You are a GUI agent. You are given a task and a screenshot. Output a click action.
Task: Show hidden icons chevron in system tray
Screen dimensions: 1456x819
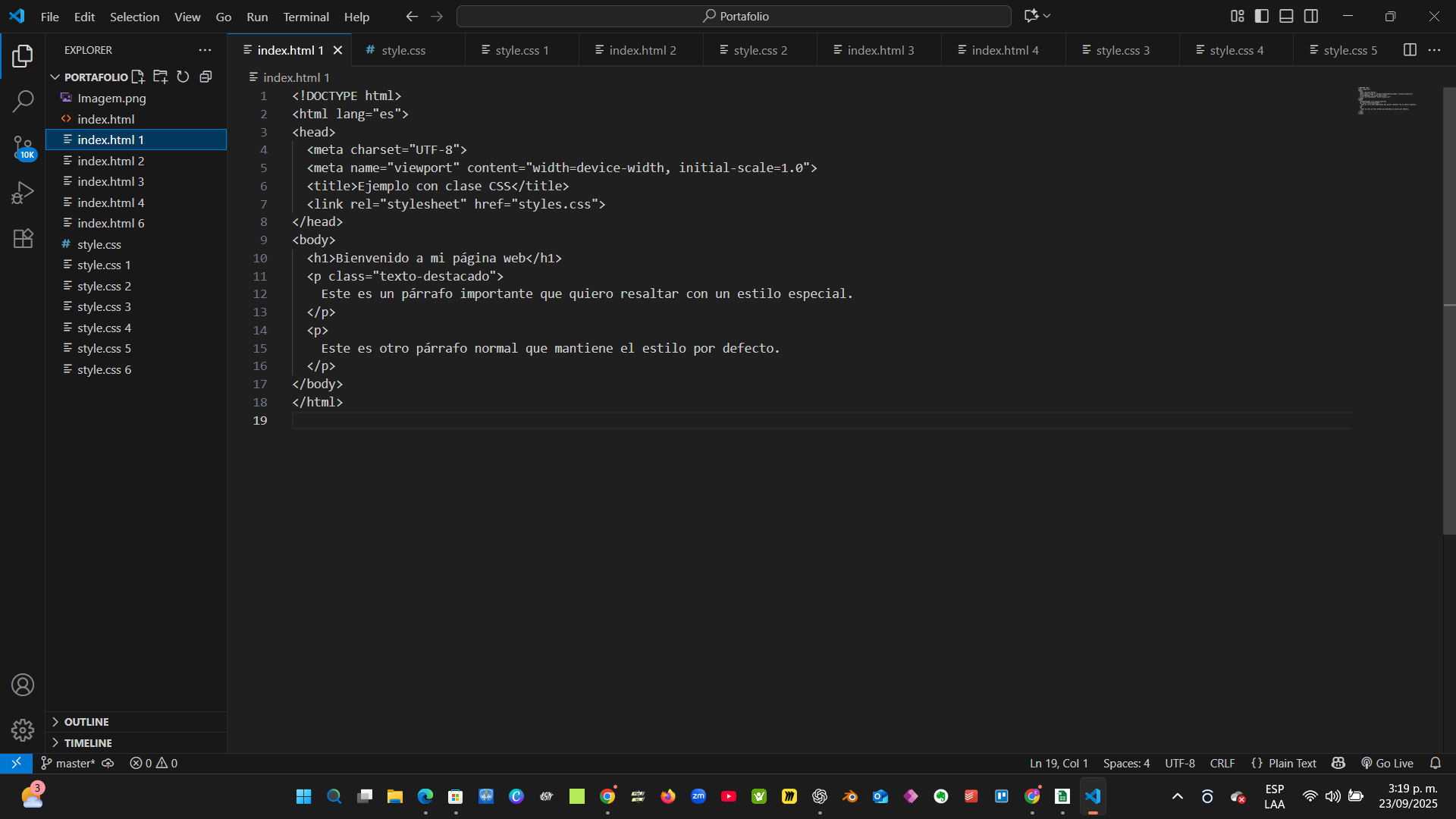(1178, 796)
